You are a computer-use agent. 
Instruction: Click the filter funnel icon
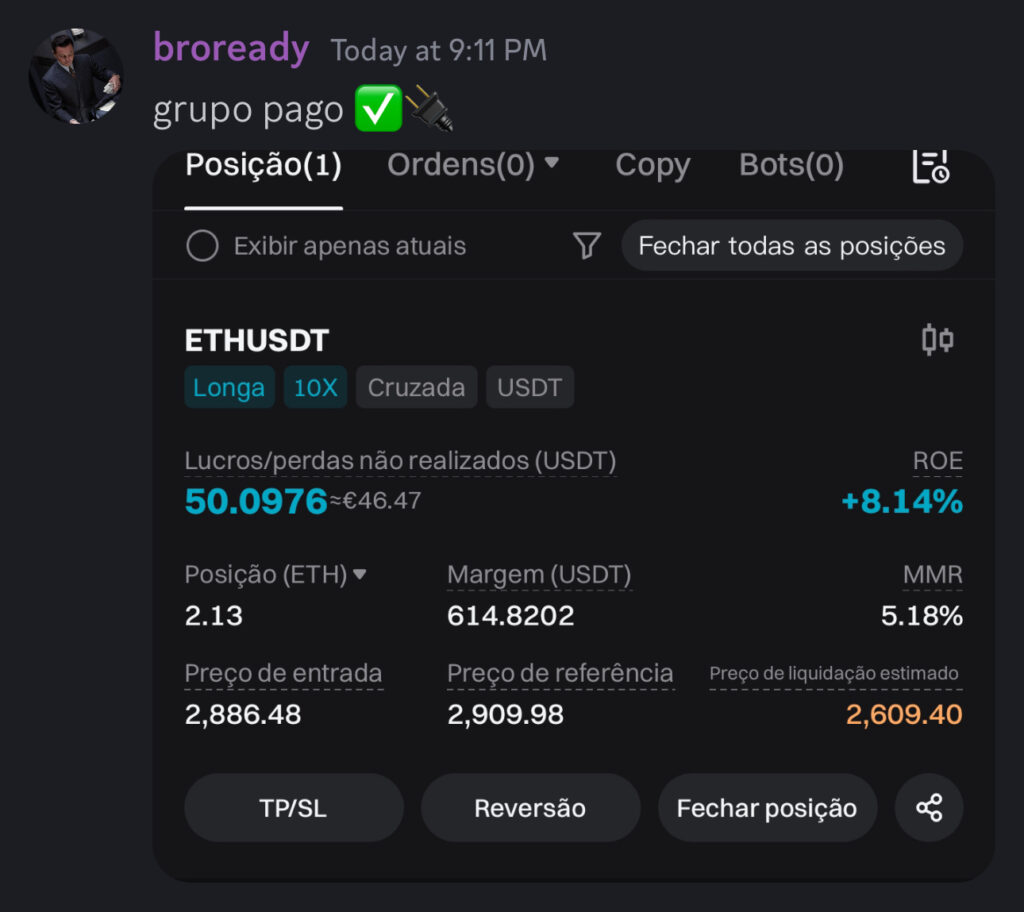pos(587,246)
